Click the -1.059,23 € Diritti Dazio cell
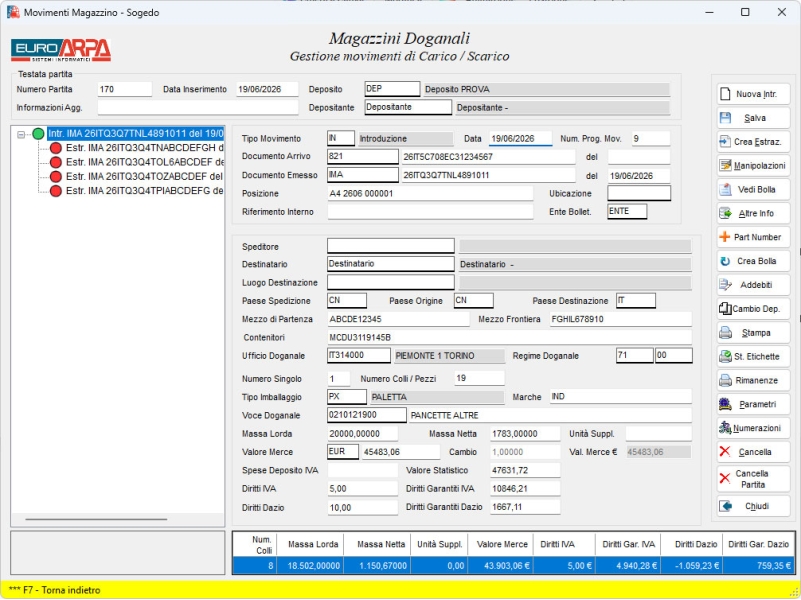Viewport: 801px width, 600px height. [692, 566]
